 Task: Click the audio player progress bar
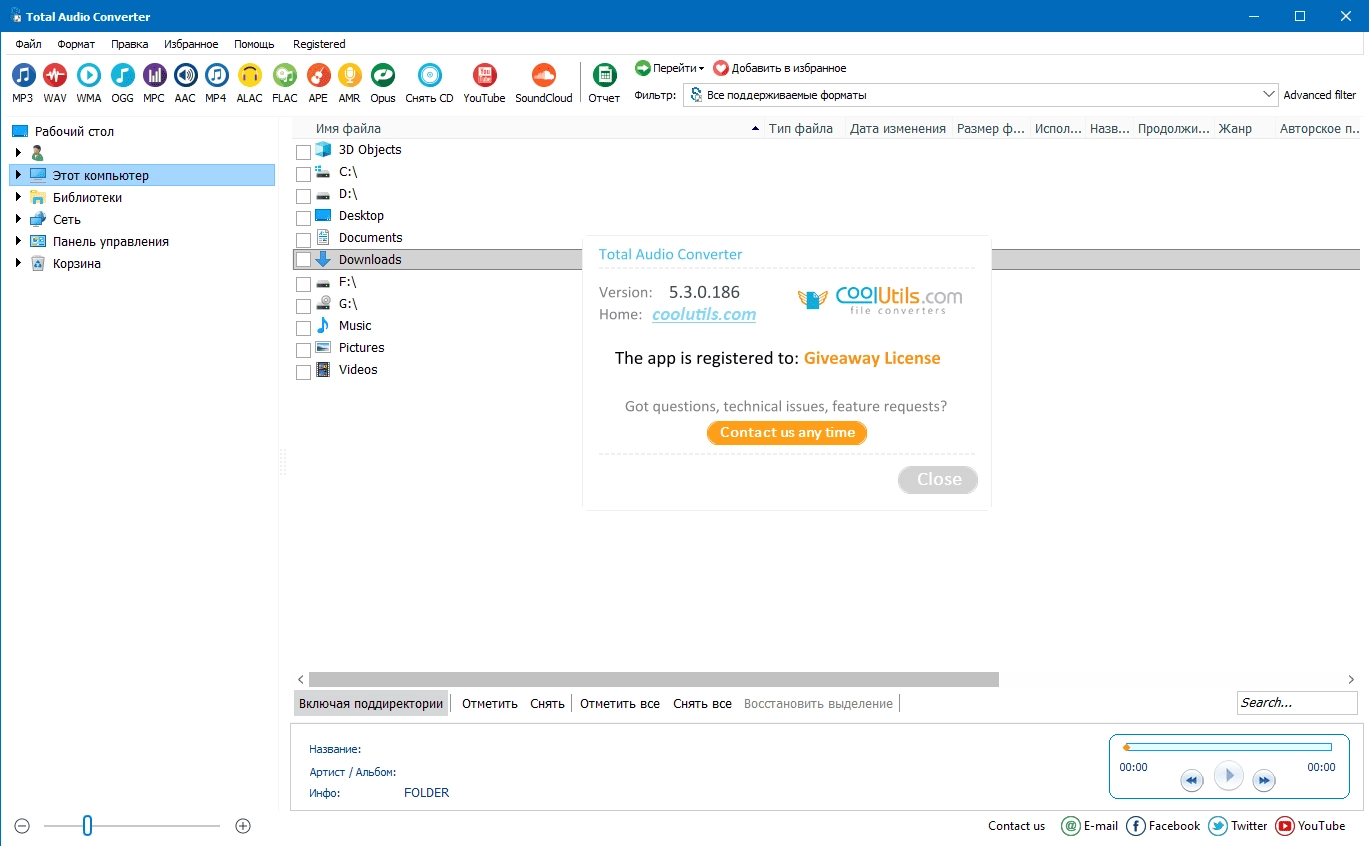1228,747
